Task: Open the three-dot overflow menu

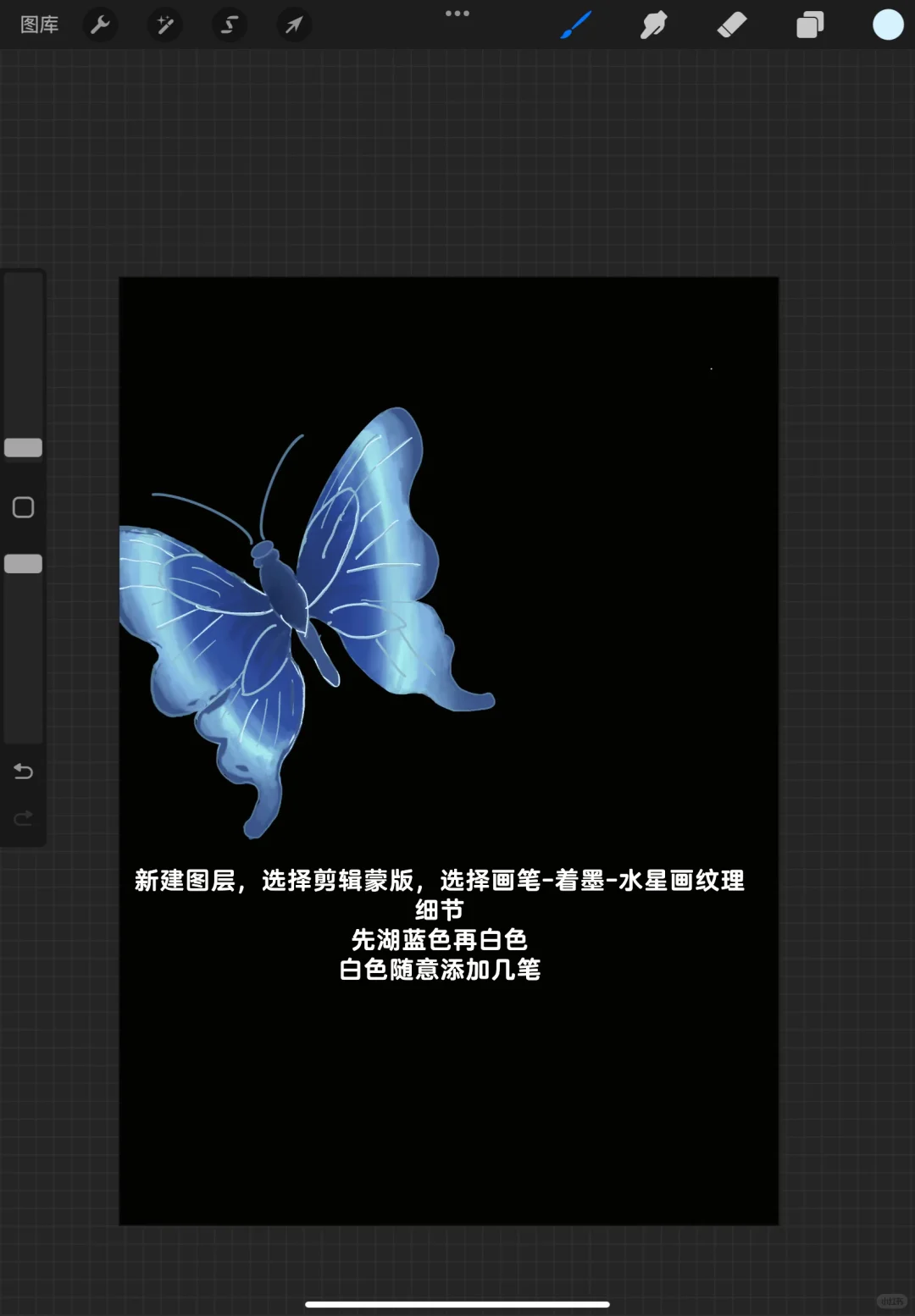Action: click(457, 14)
